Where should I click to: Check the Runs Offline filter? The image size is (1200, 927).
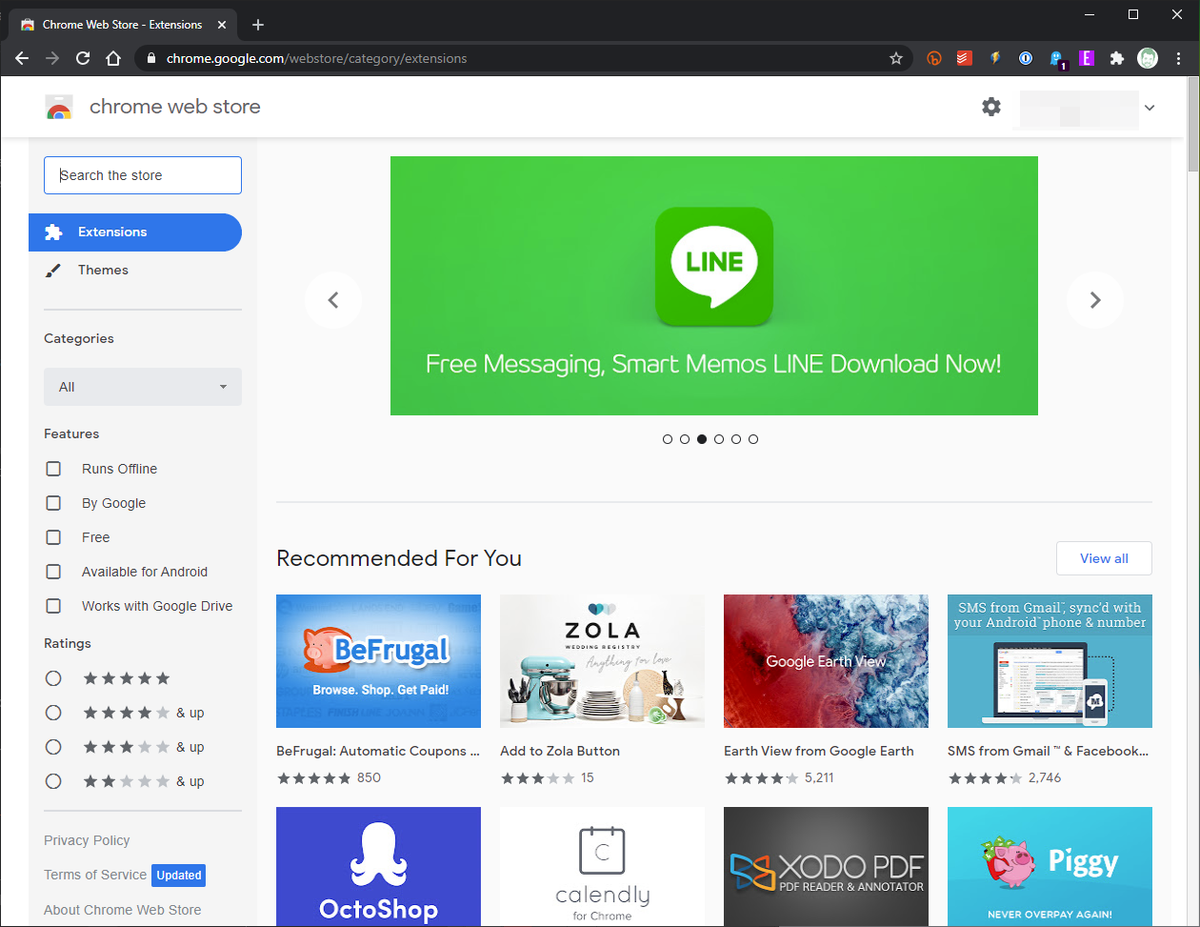point(53,468)
